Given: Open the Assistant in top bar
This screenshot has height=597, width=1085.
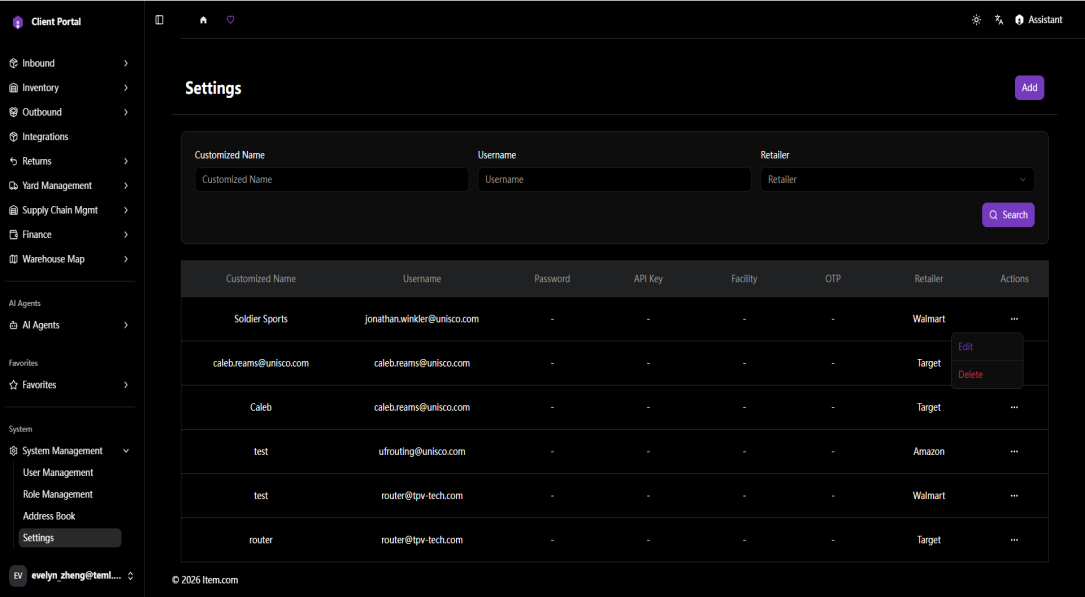Looking at the screenshot, I should (1039, 20).
